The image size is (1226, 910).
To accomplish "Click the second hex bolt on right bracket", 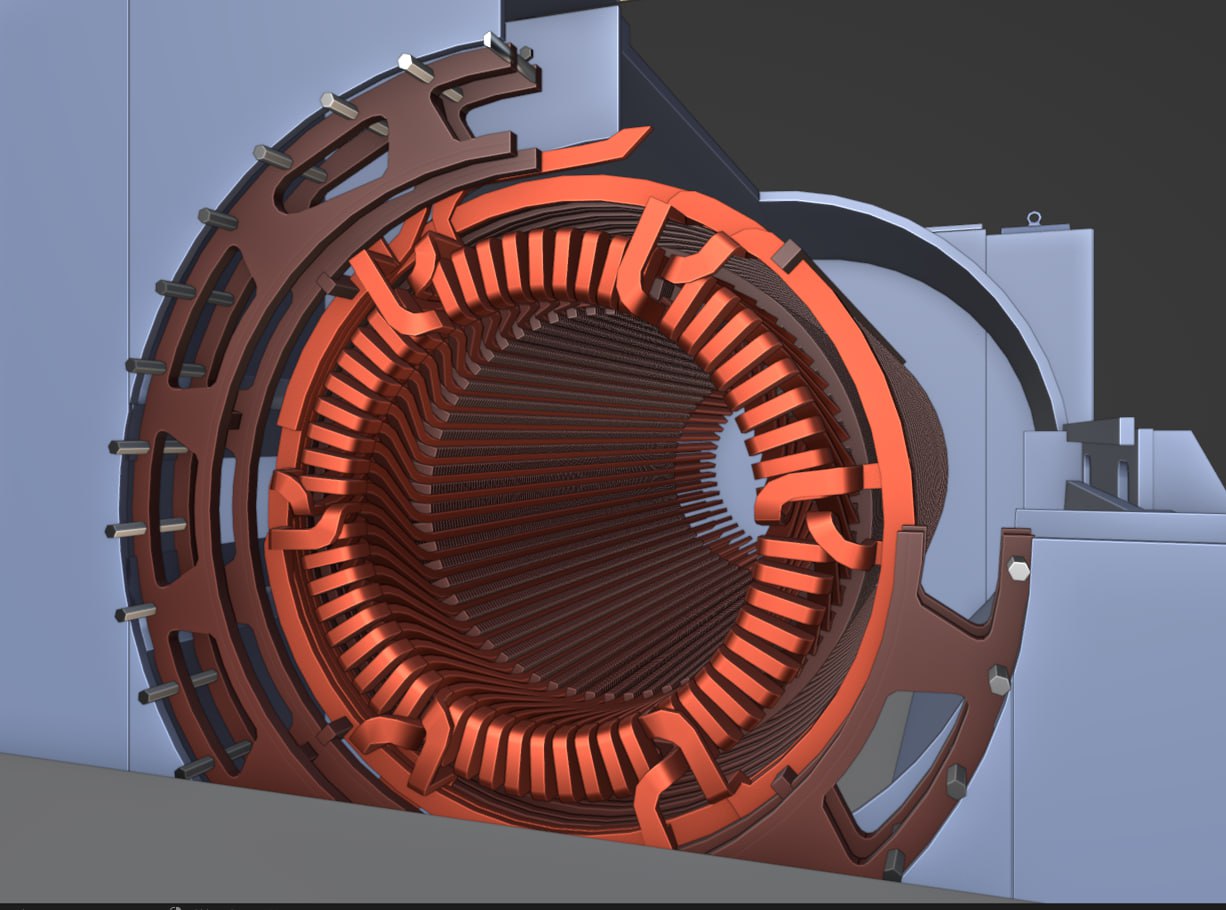I will (x=998, y=680).
